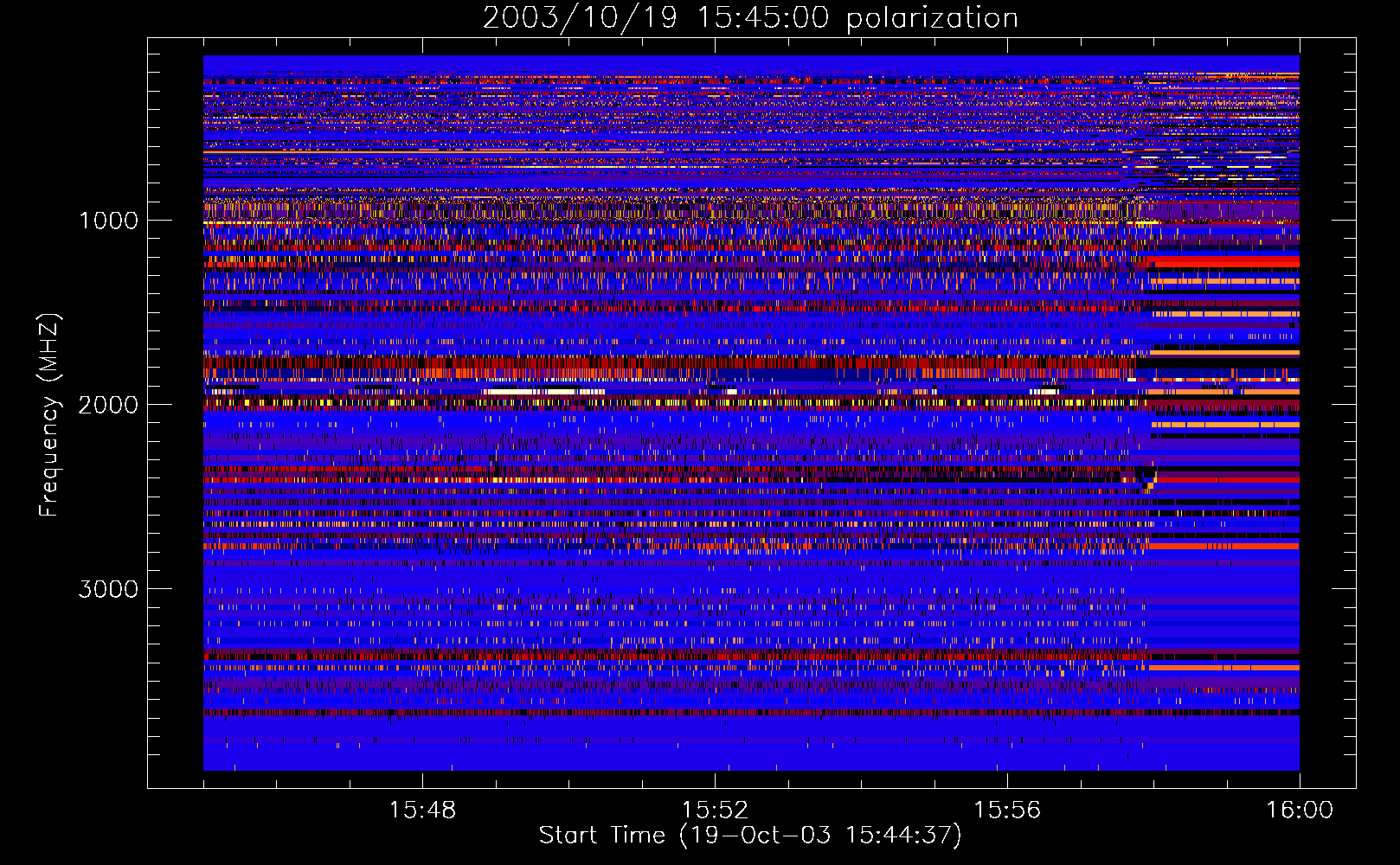The width and height of the screenshot is (1400, 865).
Task: Click the plot title '2003/10/19 15:45:00 polarization'
Action: [750, 18]
